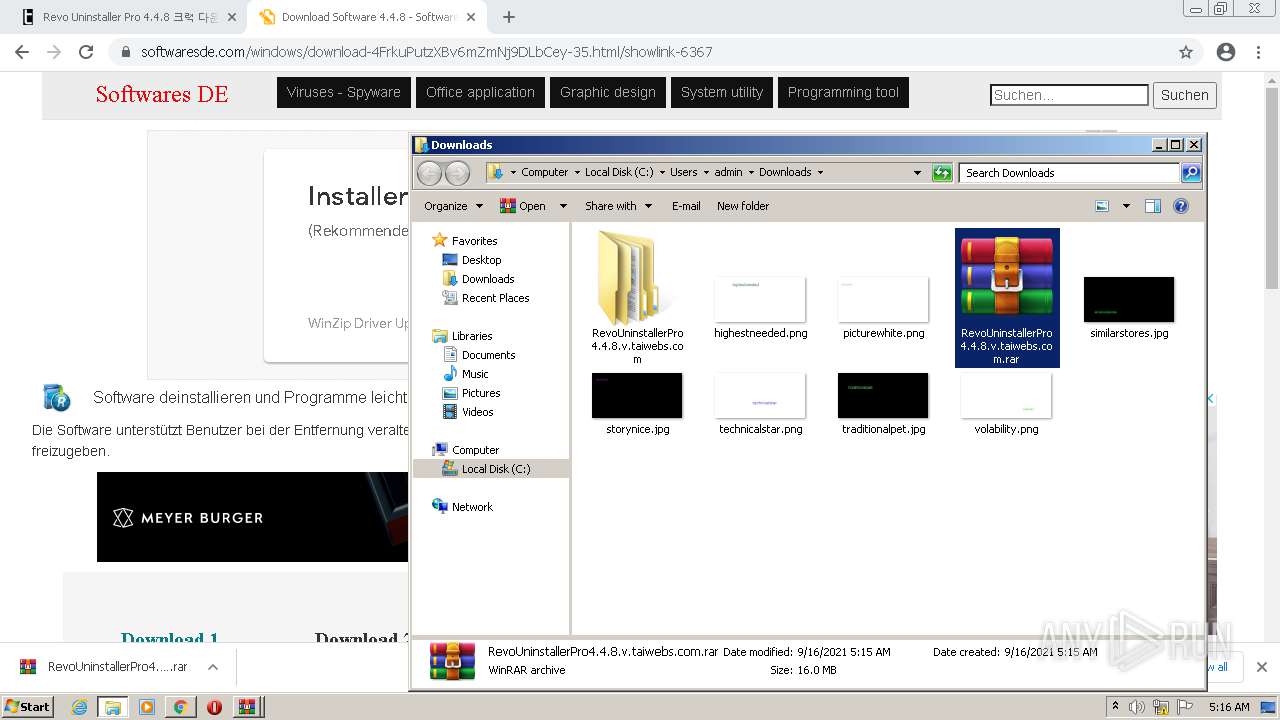The width and height of the screenshot is (1280, 720).
Task: Show the preview pane in Explorer
Action: point(1153,206)
